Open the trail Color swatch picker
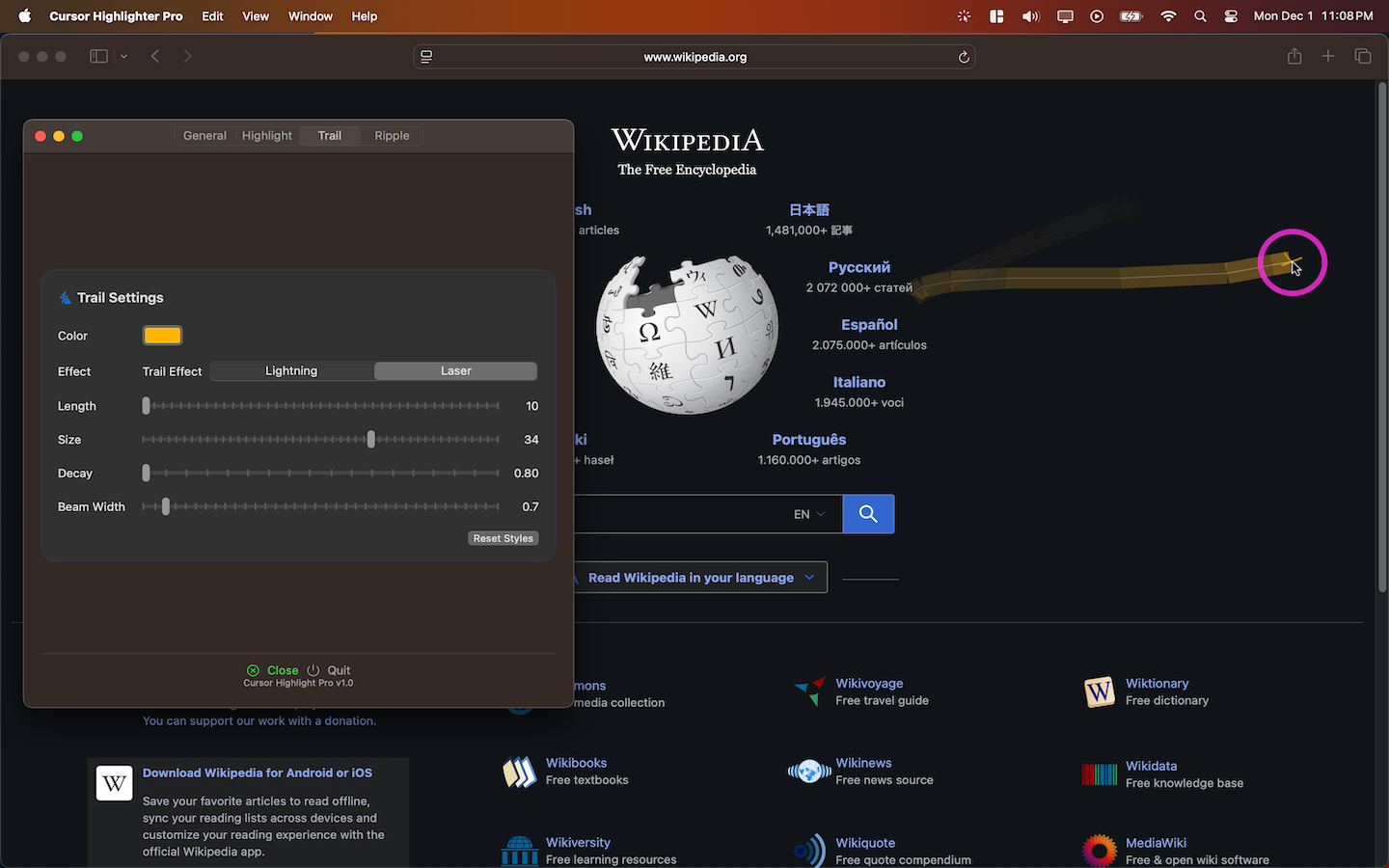Image resolution: width=1389 pixels, height=868 pixels. [x=162, y=336]
